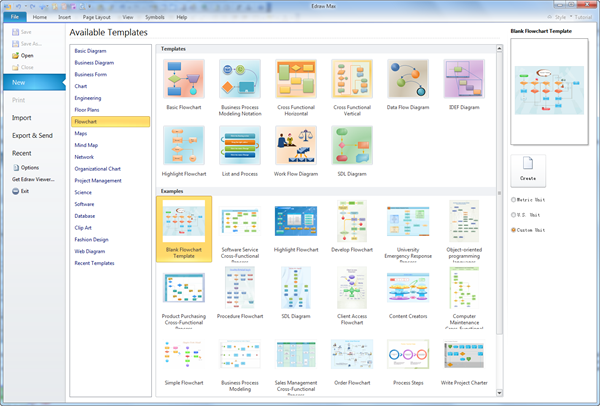The width and height of the screenshot is (600, 406).
Task: Click the Cross Functional Horizontal template
Action: tap(295, 79)
